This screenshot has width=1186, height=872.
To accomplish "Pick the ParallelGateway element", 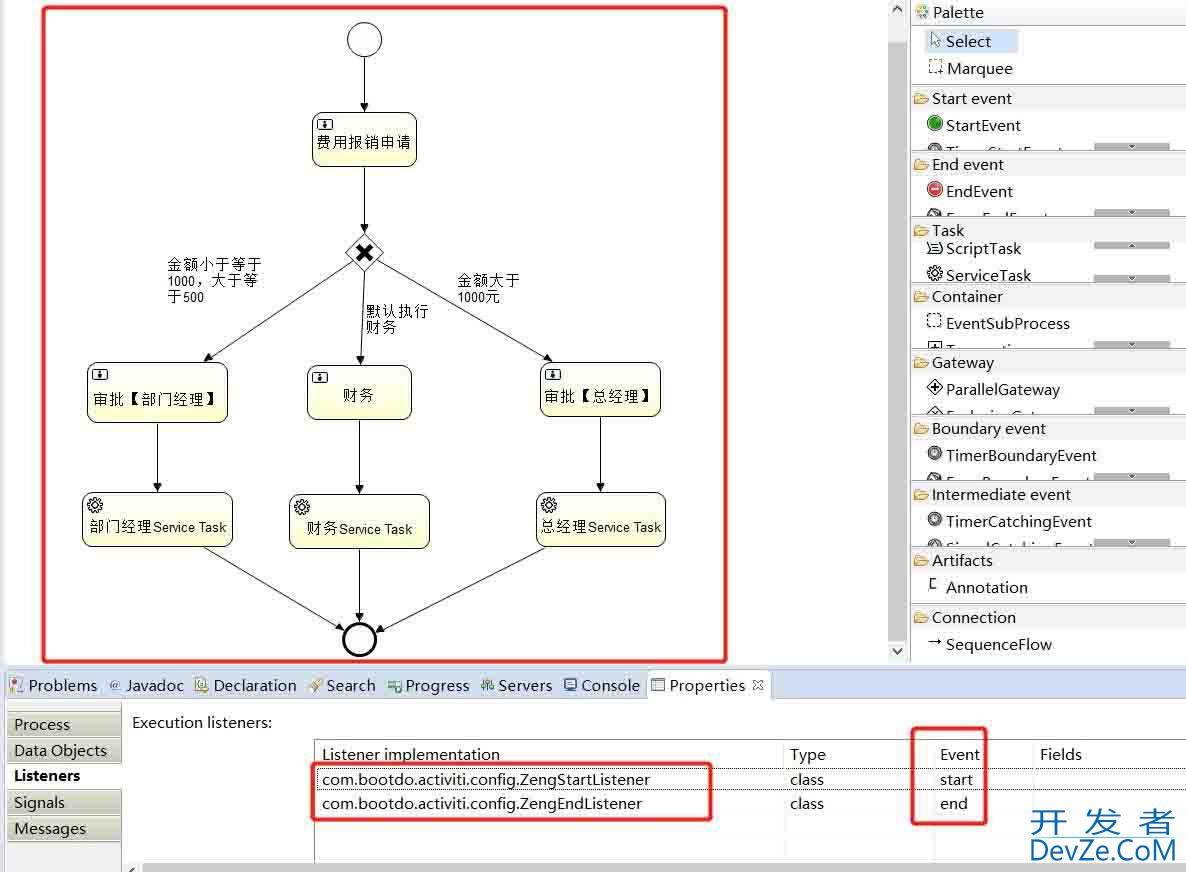I will pyautogui.click(x=998, y=389).
